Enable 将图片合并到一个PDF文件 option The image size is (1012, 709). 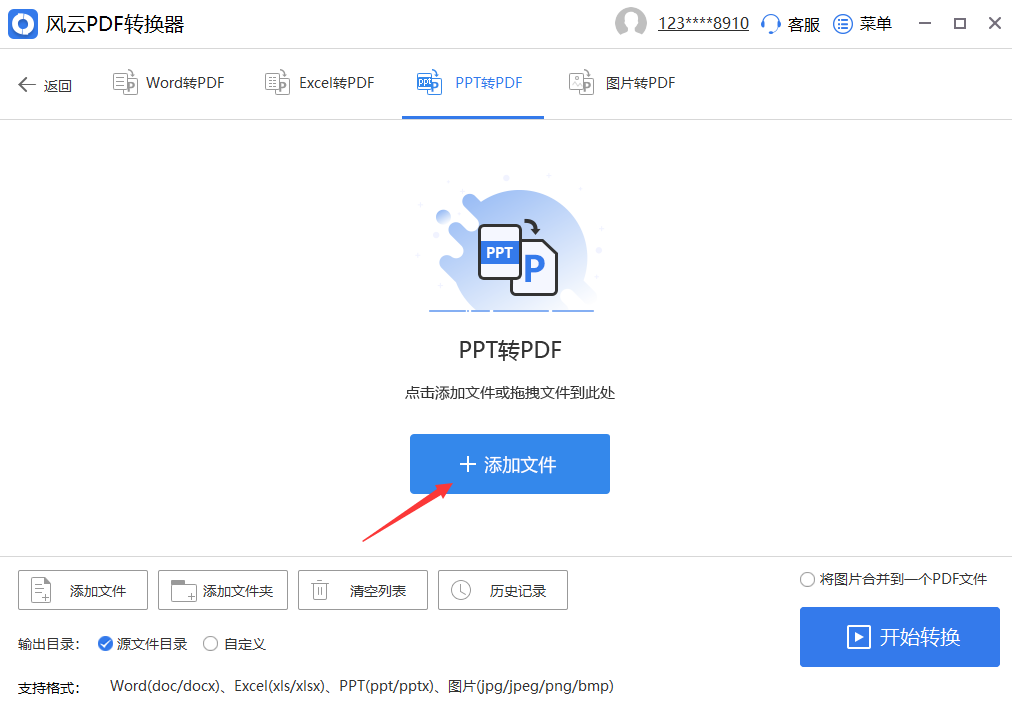[x=893, y=579]
